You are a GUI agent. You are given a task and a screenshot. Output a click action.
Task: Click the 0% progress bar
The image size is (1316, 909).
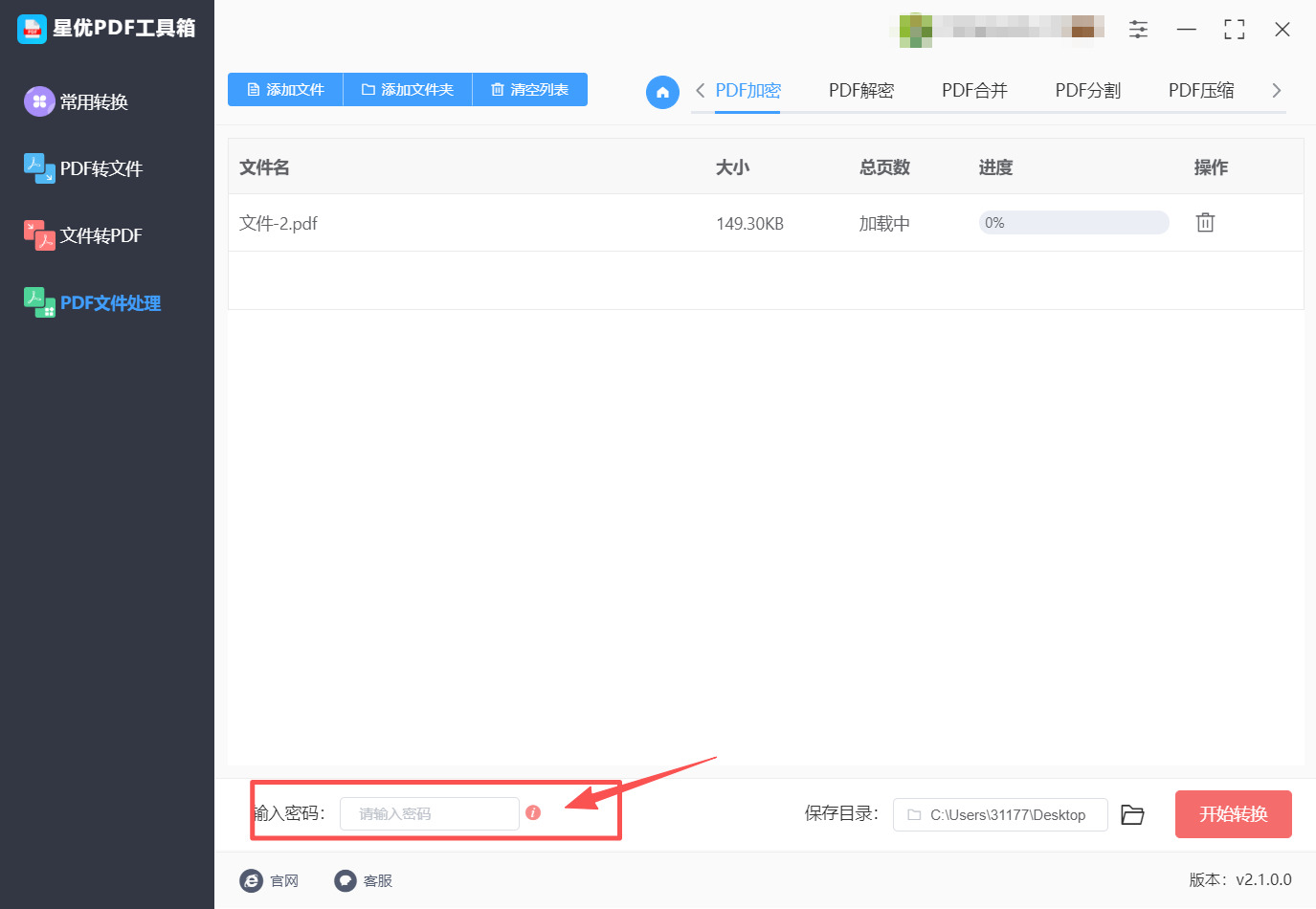pos(1074,223)
